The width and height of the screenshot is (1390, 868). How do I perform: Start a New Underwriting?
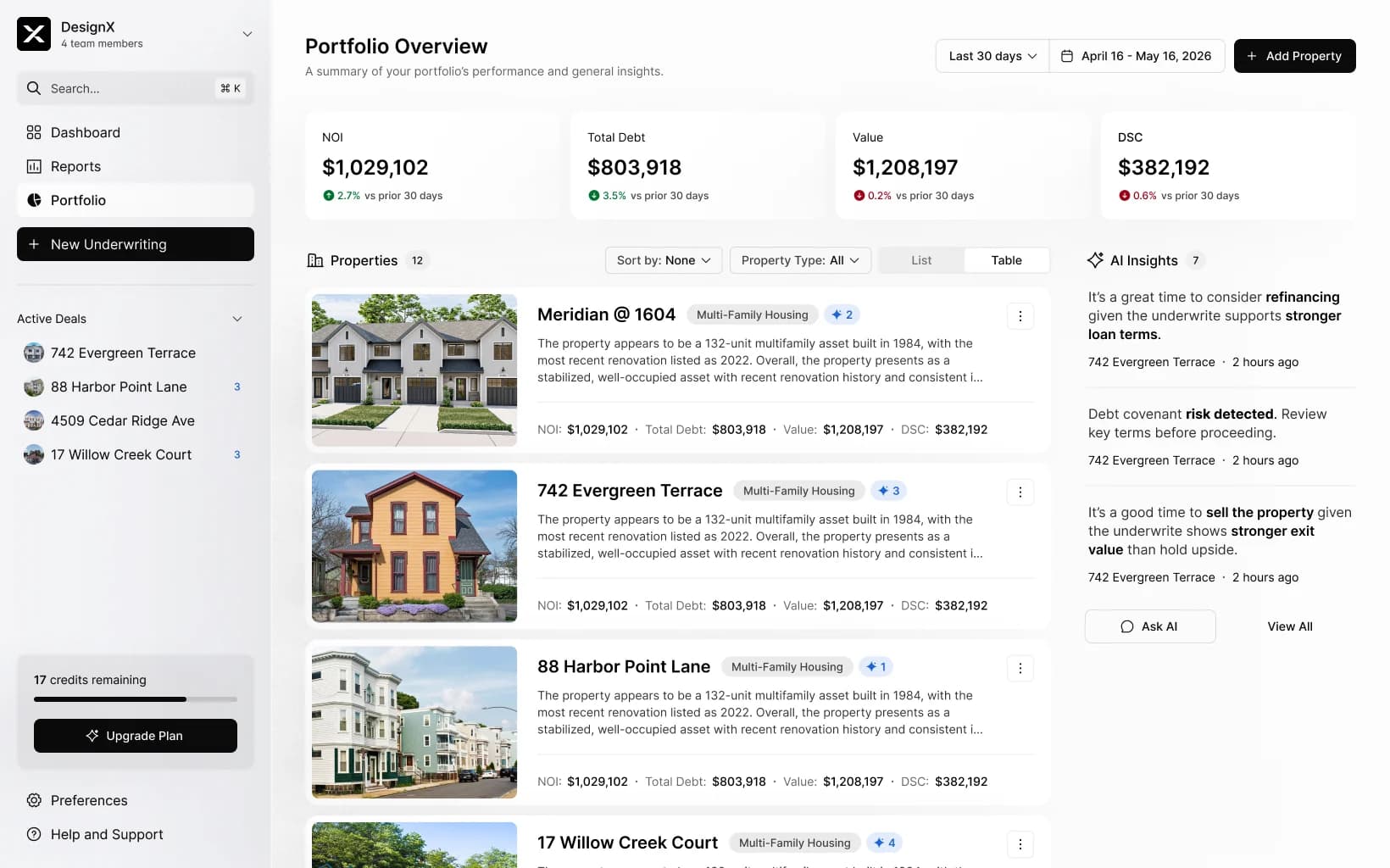tap(136, 244)
